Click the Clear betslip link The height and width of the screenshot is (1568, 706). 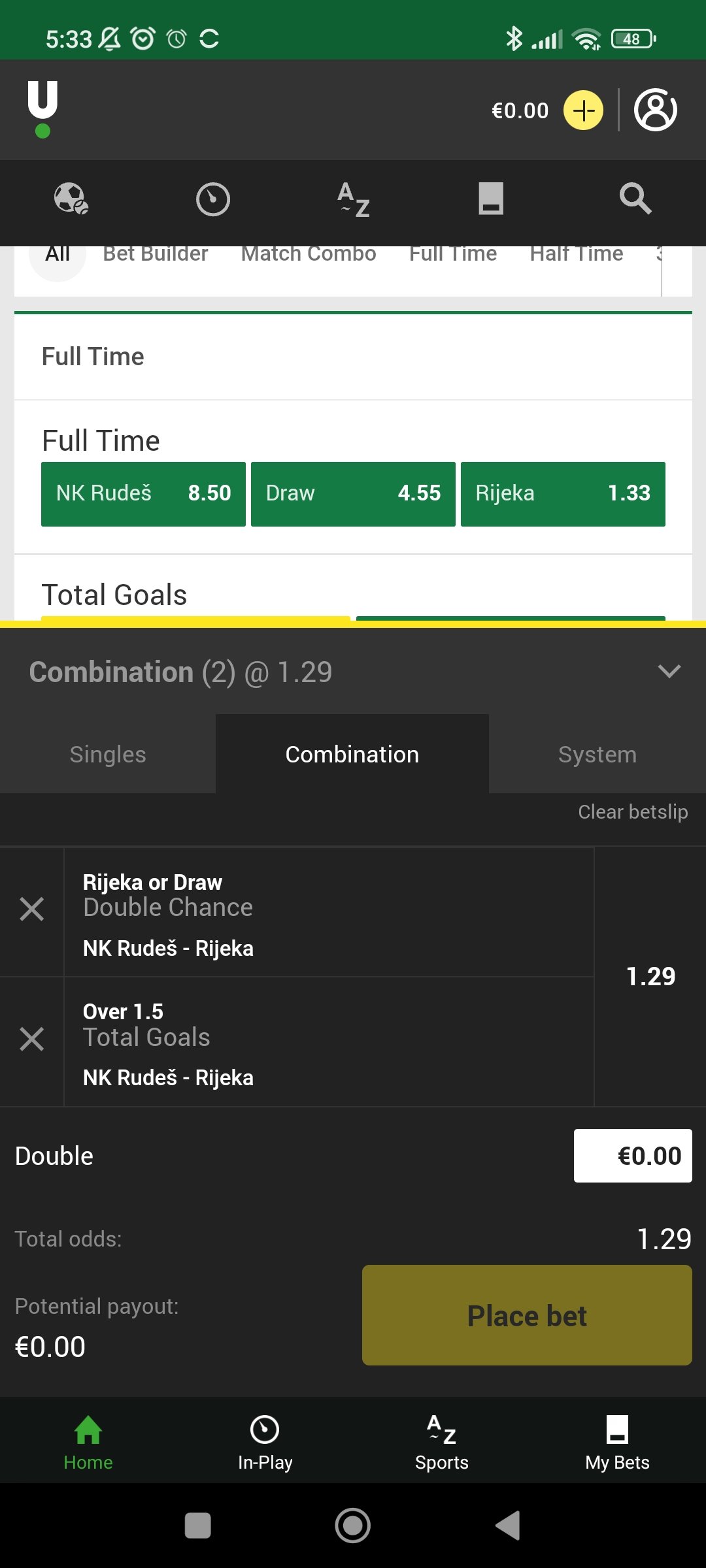pyautogui.click(x=632, y=812)
